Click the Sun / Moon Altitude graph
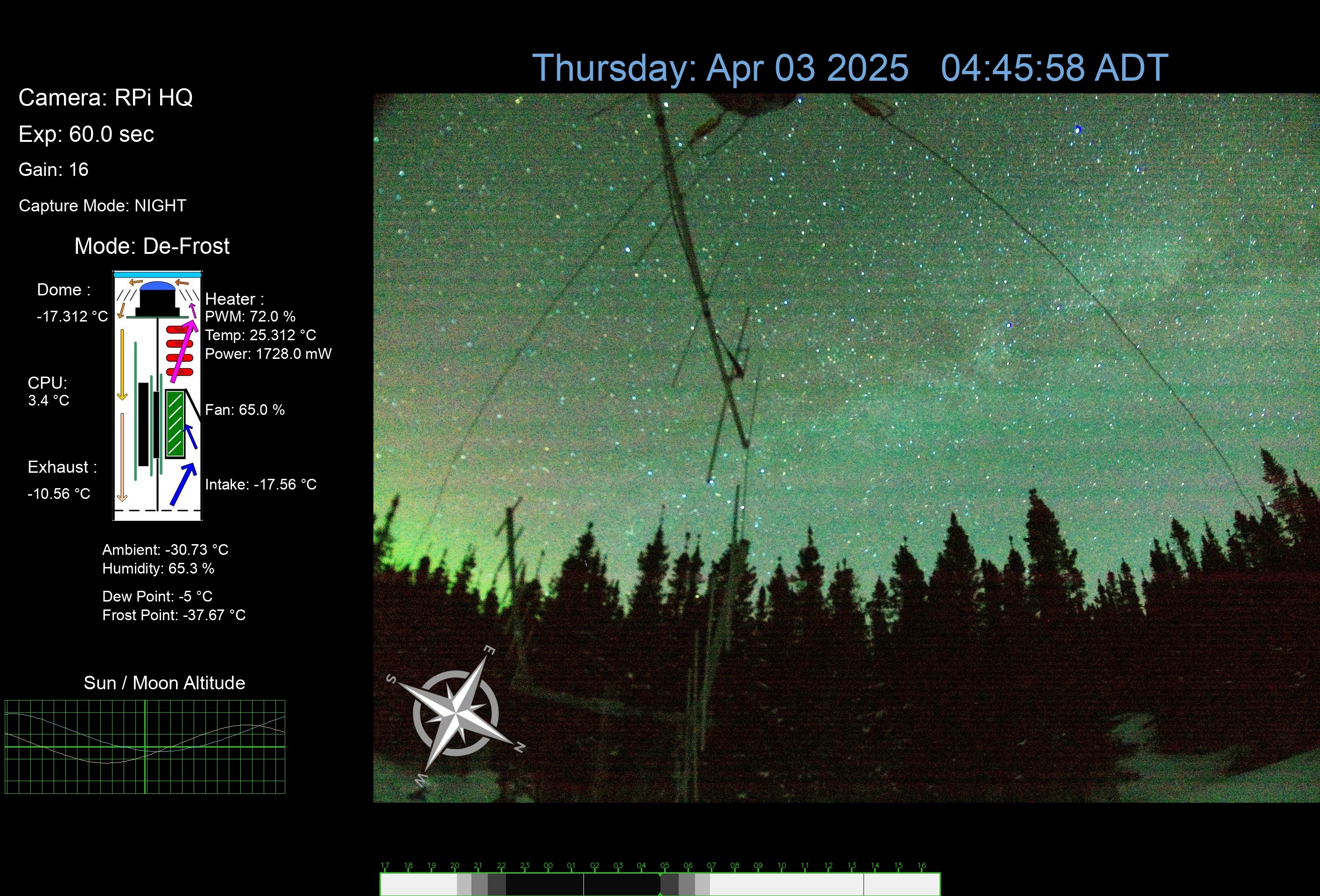The height and width of the screenshot is (896, 1320). point(145,746)
